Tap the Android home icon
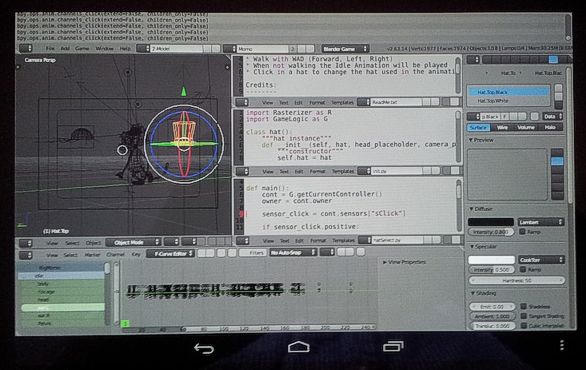Screen dimensions: 586x370 298,347
